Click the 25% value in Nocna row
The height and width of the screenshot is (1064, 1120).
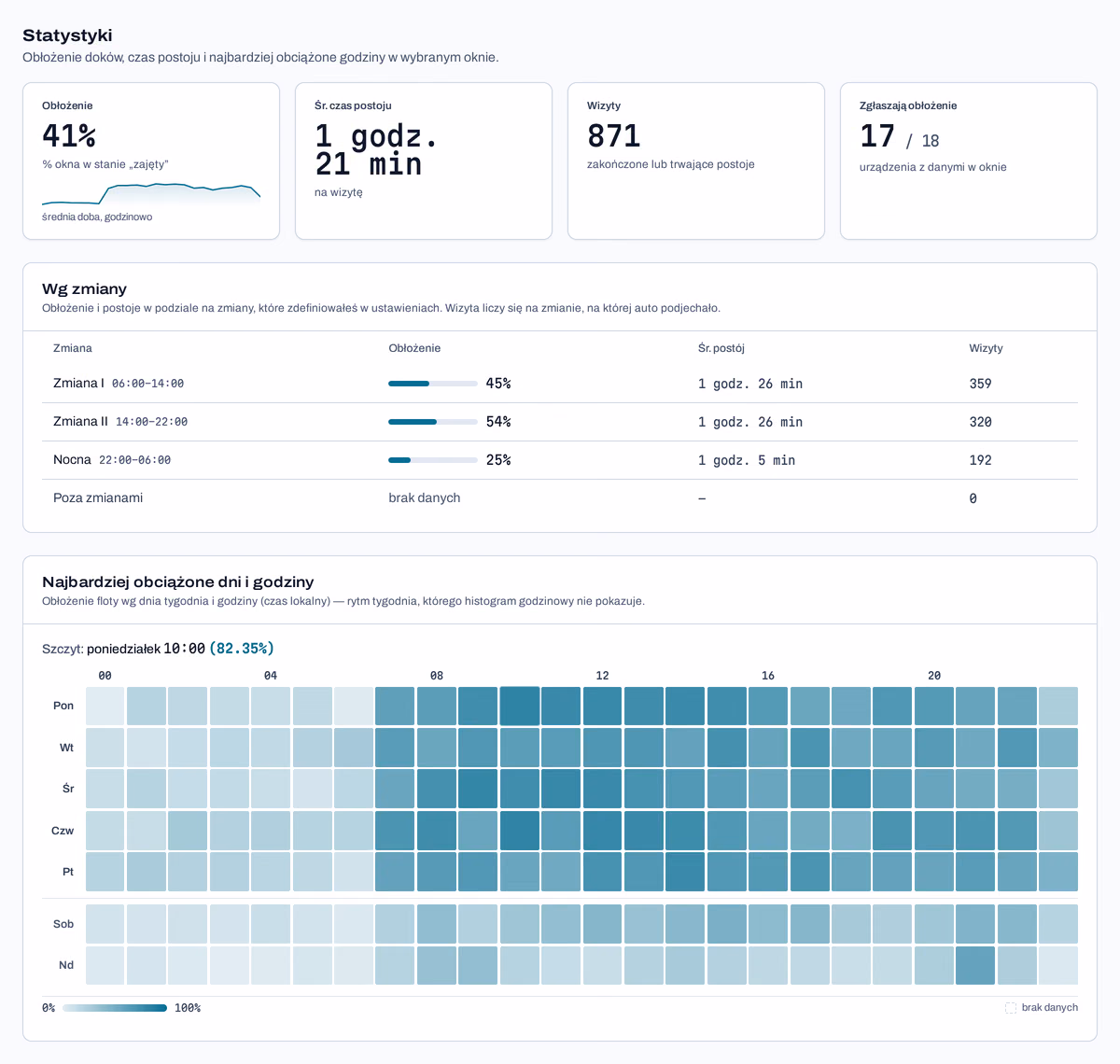point(498,460)
